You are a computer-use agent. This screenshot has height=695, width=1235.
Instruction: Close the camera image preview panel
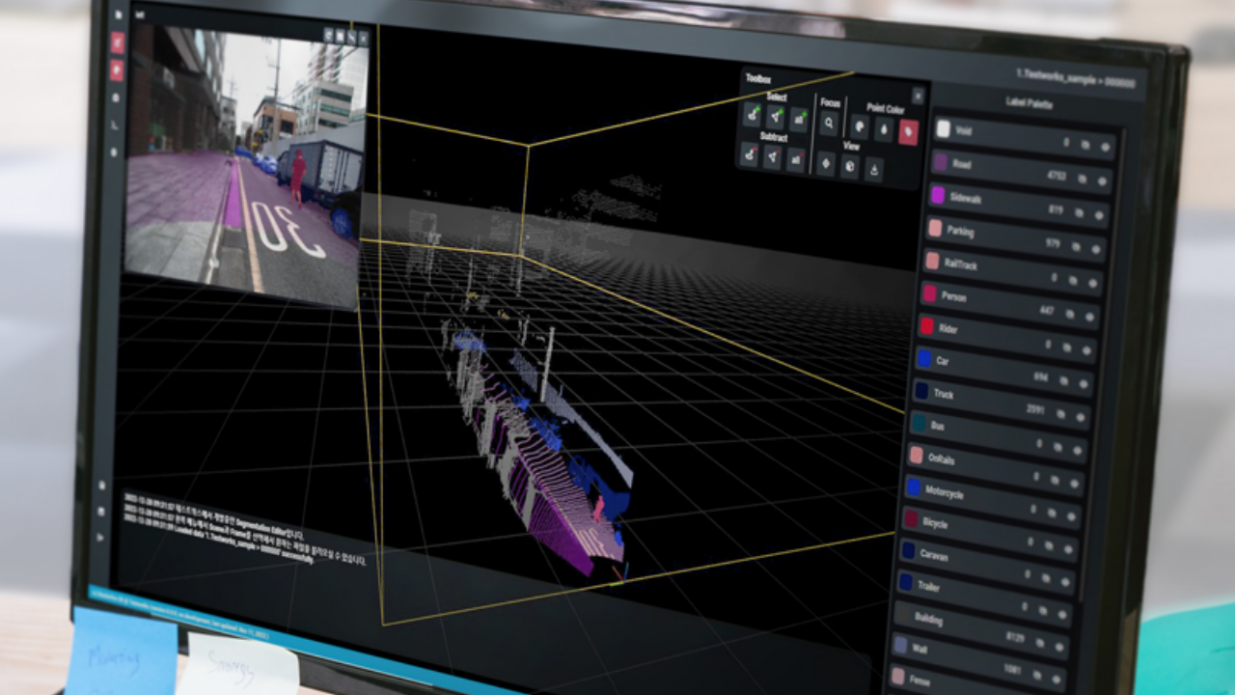point(363,38)
